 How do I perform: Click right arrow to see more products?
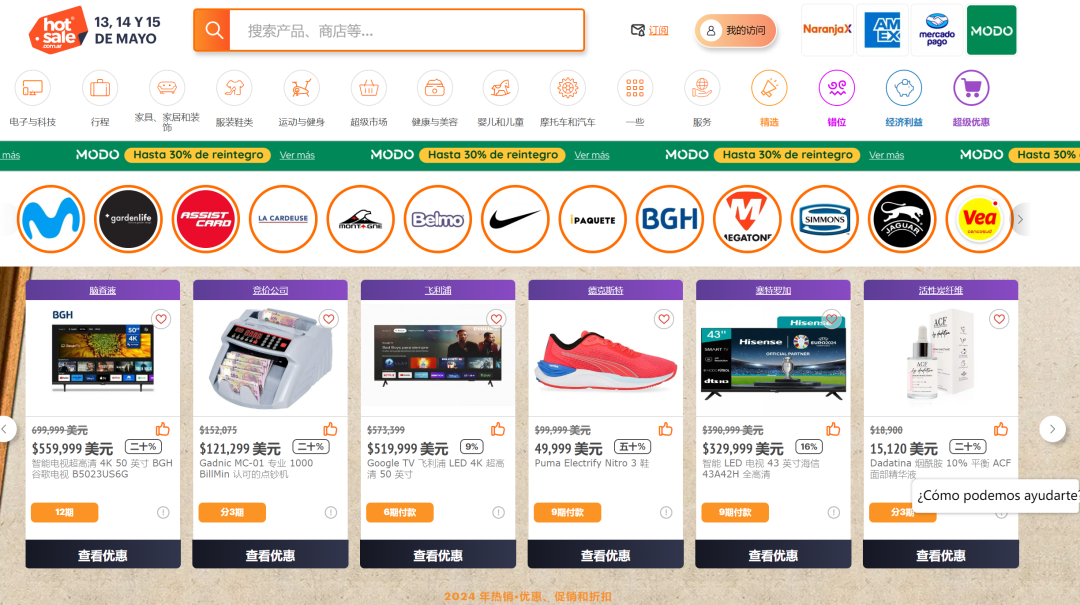[1052, 428]
